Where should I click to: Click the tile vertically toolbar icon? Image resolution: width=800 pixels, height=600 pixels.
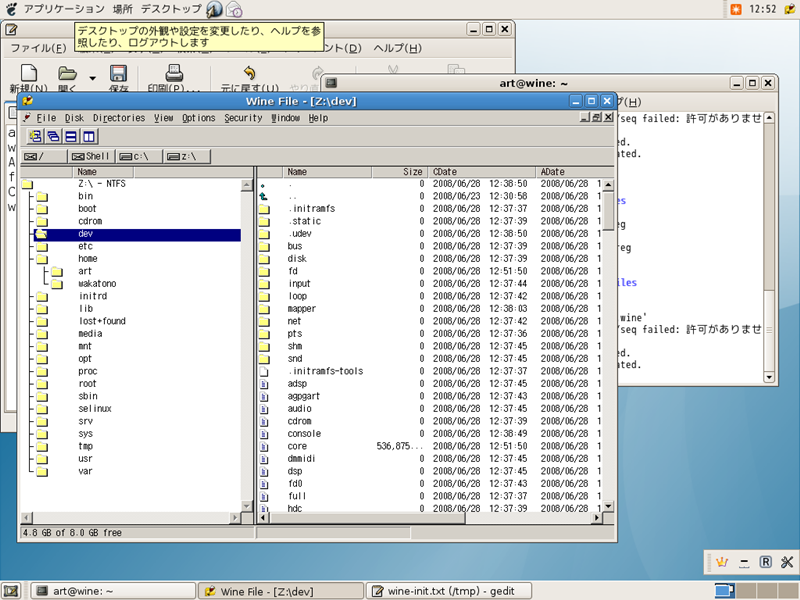pos(89,136)
